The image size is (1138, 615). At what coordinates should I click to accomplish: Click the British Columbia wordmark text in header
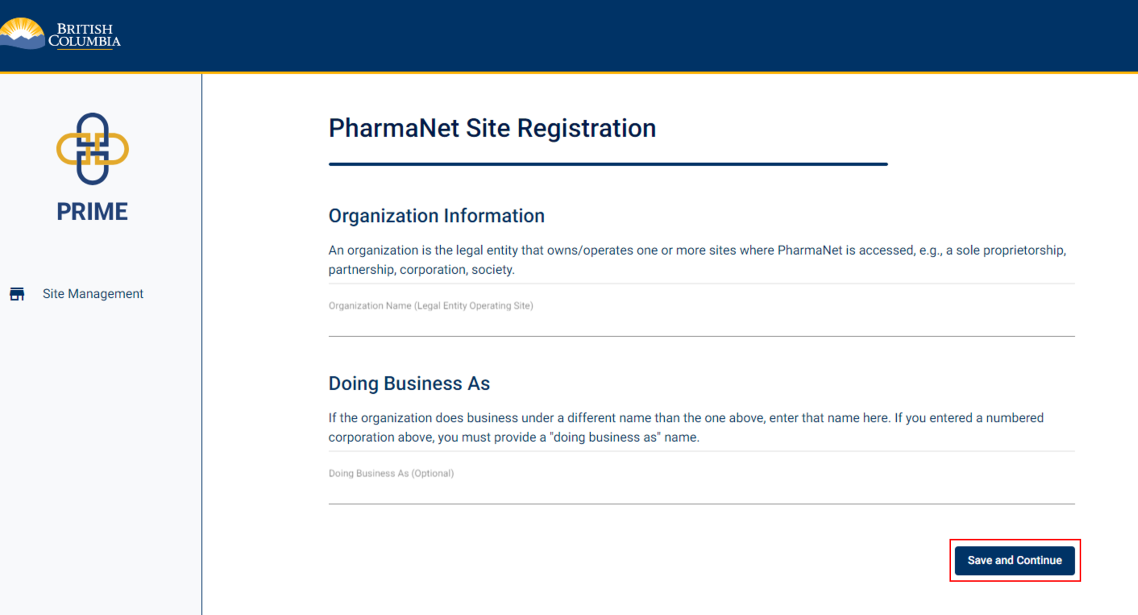point(91,35)
